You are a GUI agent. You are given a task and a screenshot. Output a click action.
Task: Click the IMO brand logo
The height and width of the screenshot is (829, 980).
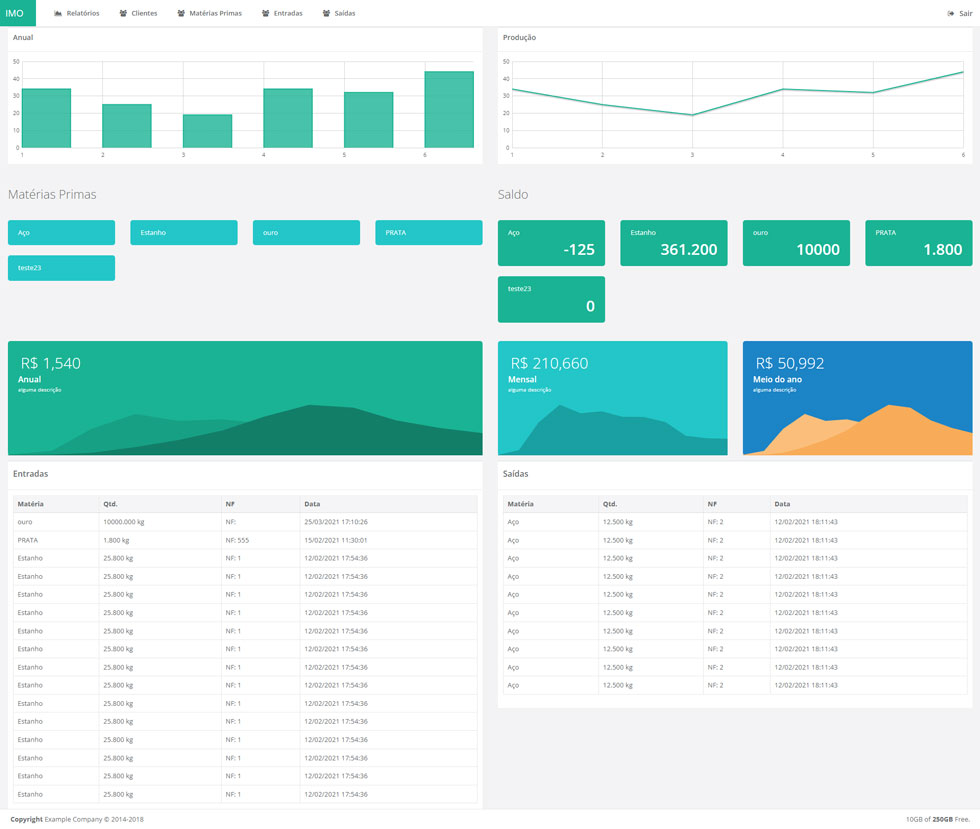(15, 13)
